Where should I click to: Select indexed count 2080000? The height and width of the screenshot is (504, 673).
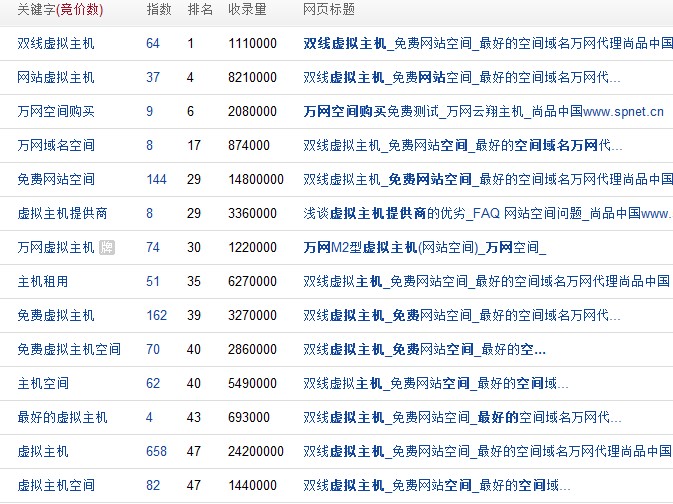coord(252,111)
